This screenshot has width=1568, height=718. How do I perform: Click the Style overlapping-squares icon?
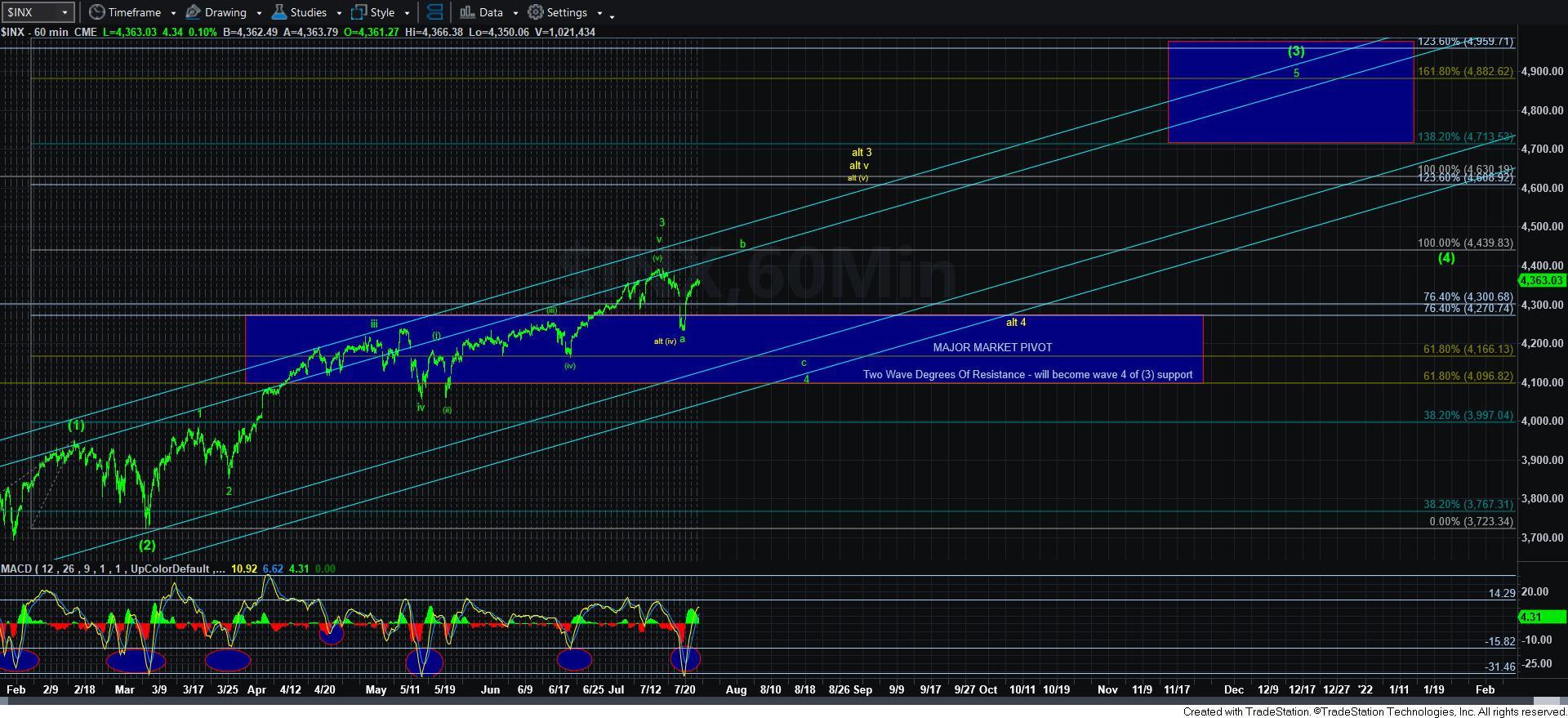359,12
